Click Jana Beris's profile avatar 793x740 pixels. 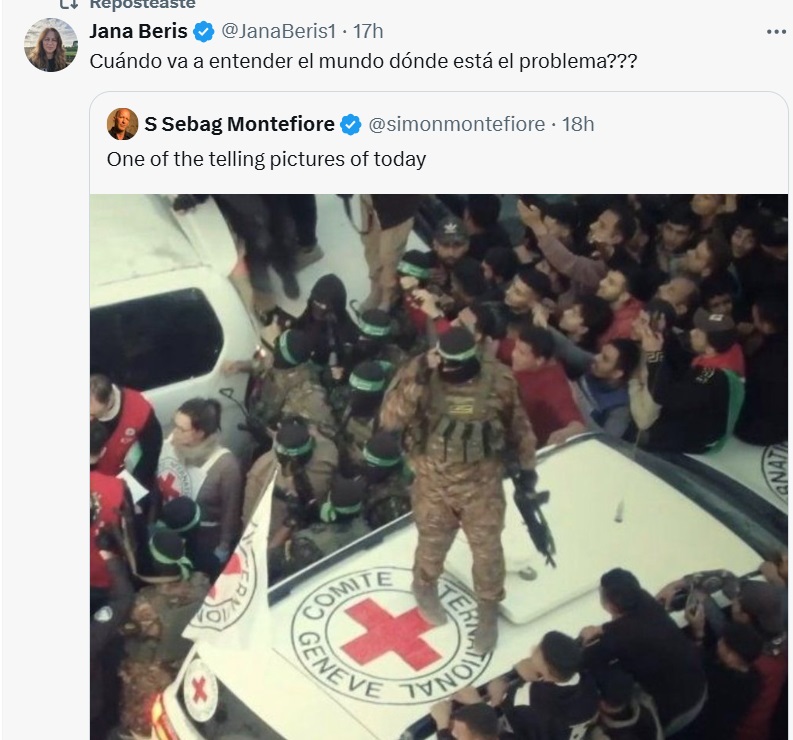tap(52, 45)
